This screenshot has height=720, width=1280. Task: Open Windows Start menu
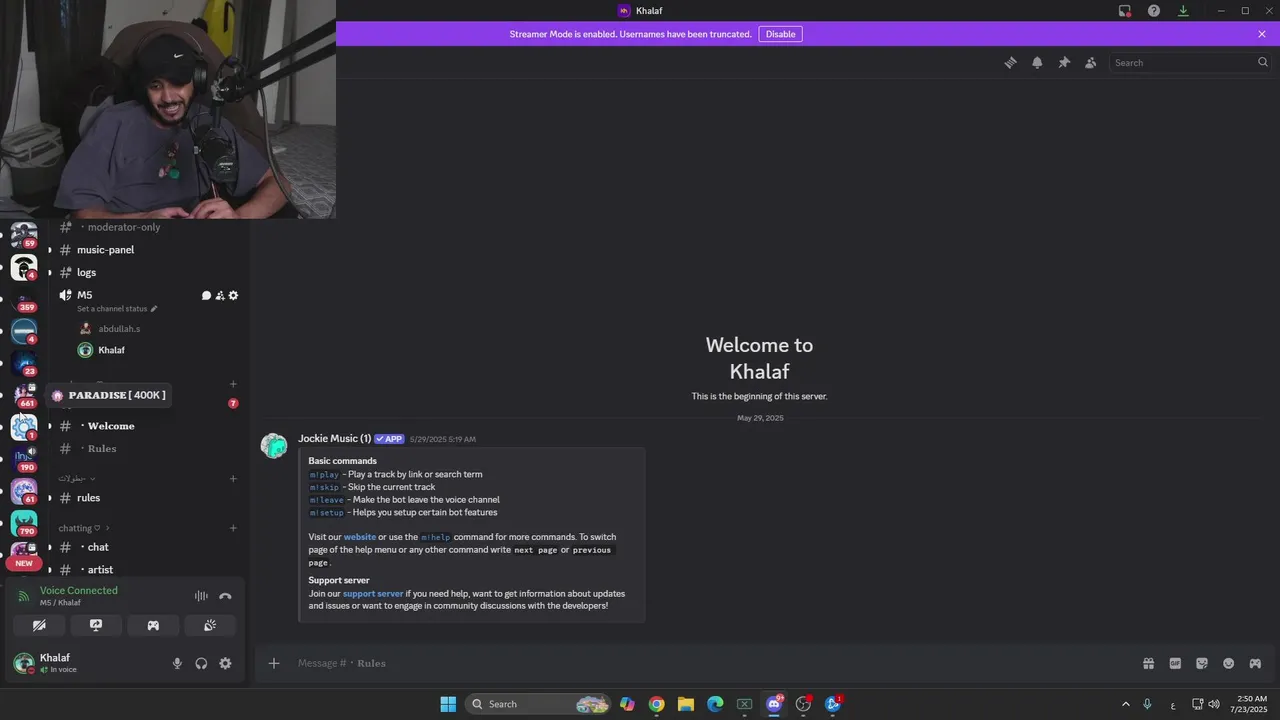click(x=448, y=704)
